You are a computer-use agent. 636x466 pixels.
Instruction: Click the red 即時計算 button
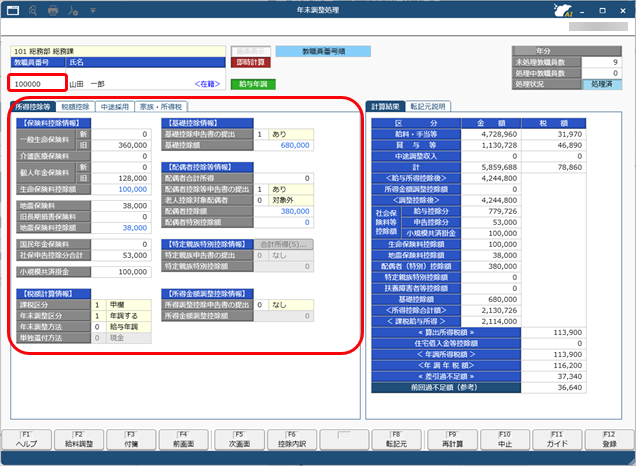pos(250,62)
